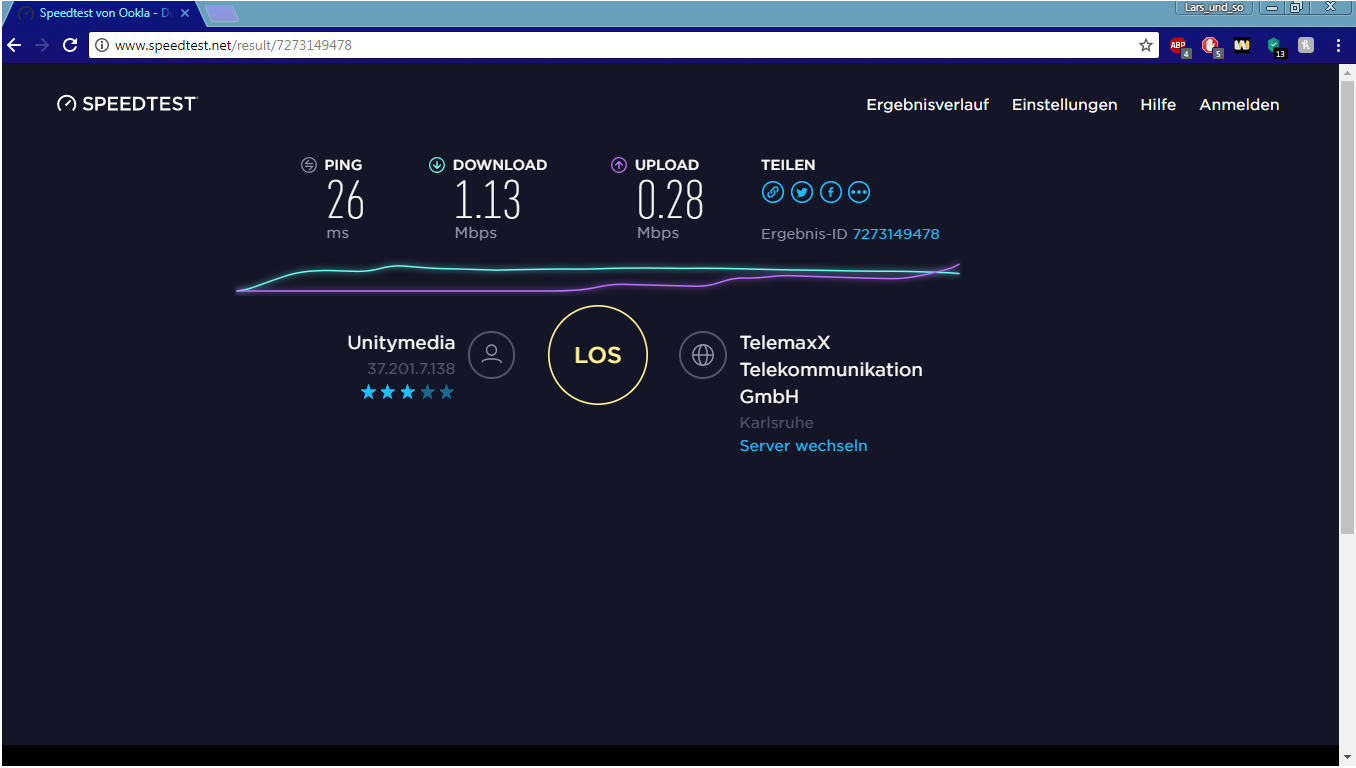The image size is (1356, 768).
Task: Click the result speed graph
Action: (598, 278)
